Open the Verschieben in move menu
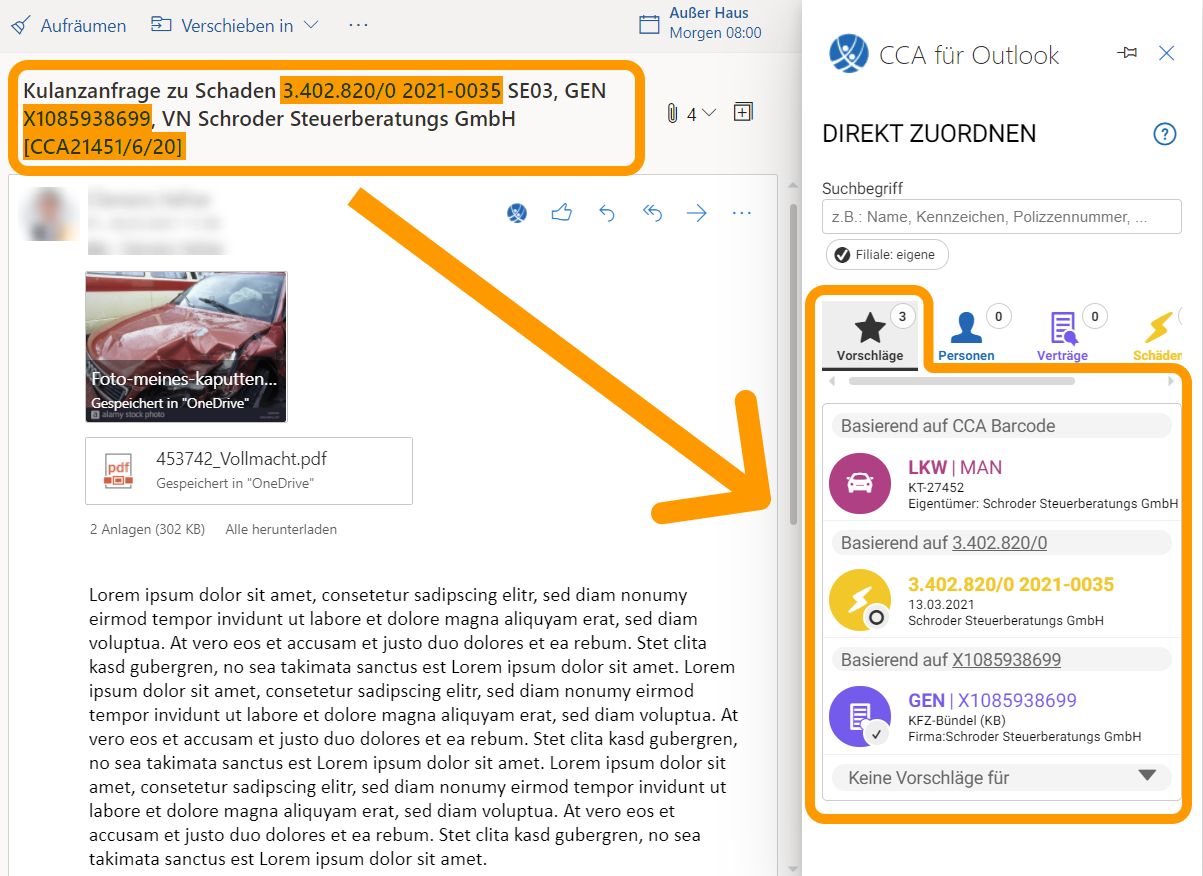This screenshot has width=1203, height=876. pos(235,25)
